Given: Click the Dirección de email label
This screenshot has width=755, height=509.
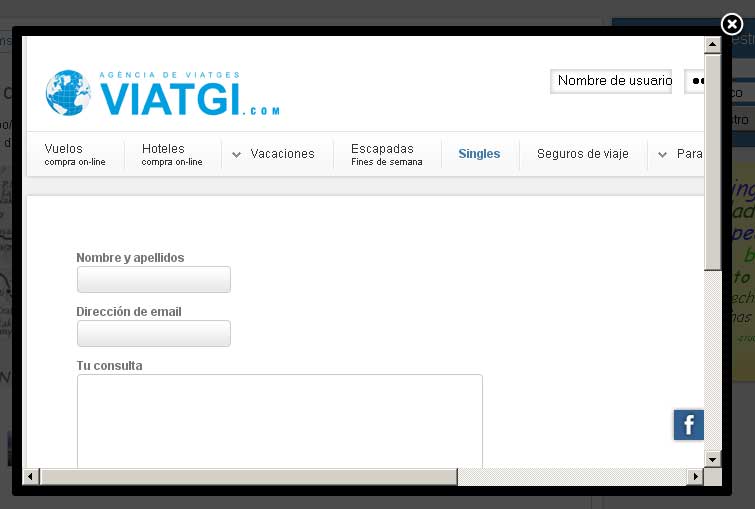Looking at the screenshot, I should (x=129, y=312).
